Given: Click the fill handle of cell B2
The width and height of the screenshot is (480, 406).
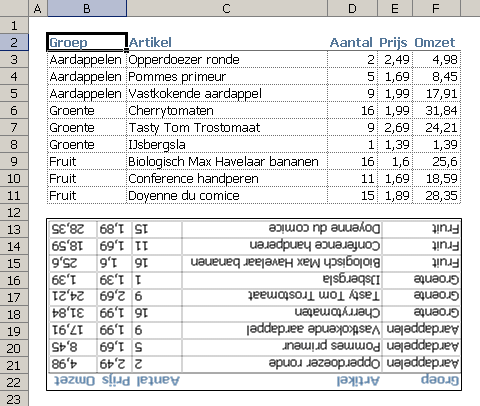Looking at the screenshot, I should [126, 50].
